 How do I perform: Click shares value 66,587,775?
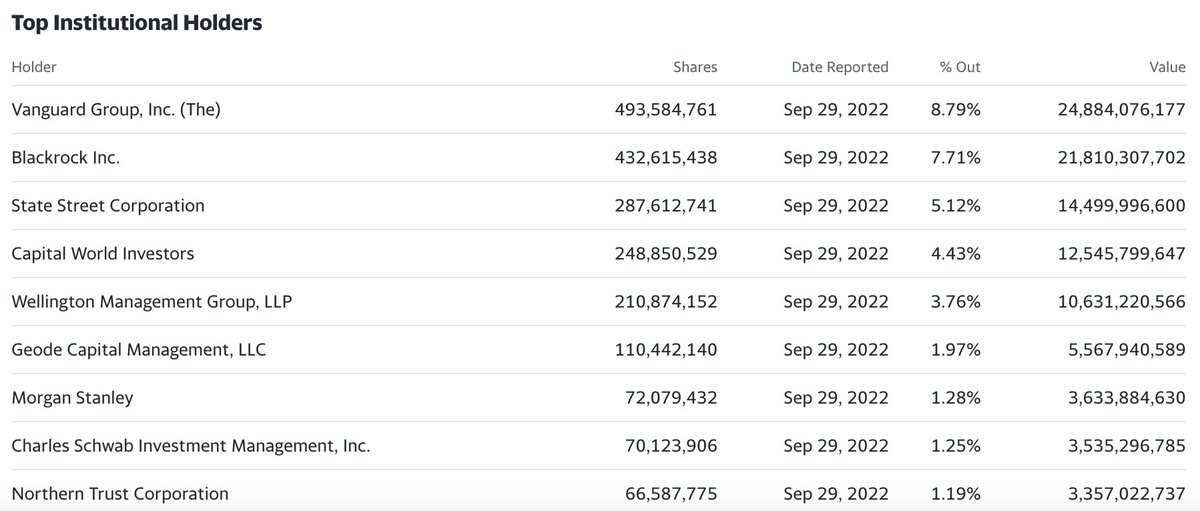671,494
